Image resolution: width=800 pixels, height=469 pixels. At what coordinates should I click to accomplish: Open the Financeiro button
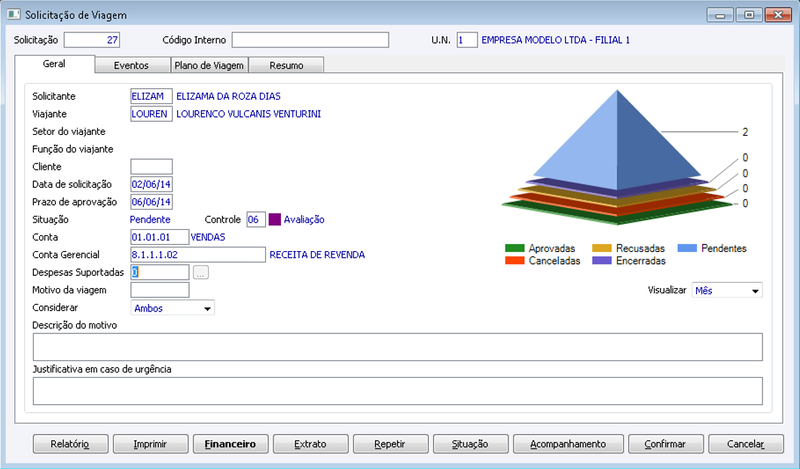[231, 444]
